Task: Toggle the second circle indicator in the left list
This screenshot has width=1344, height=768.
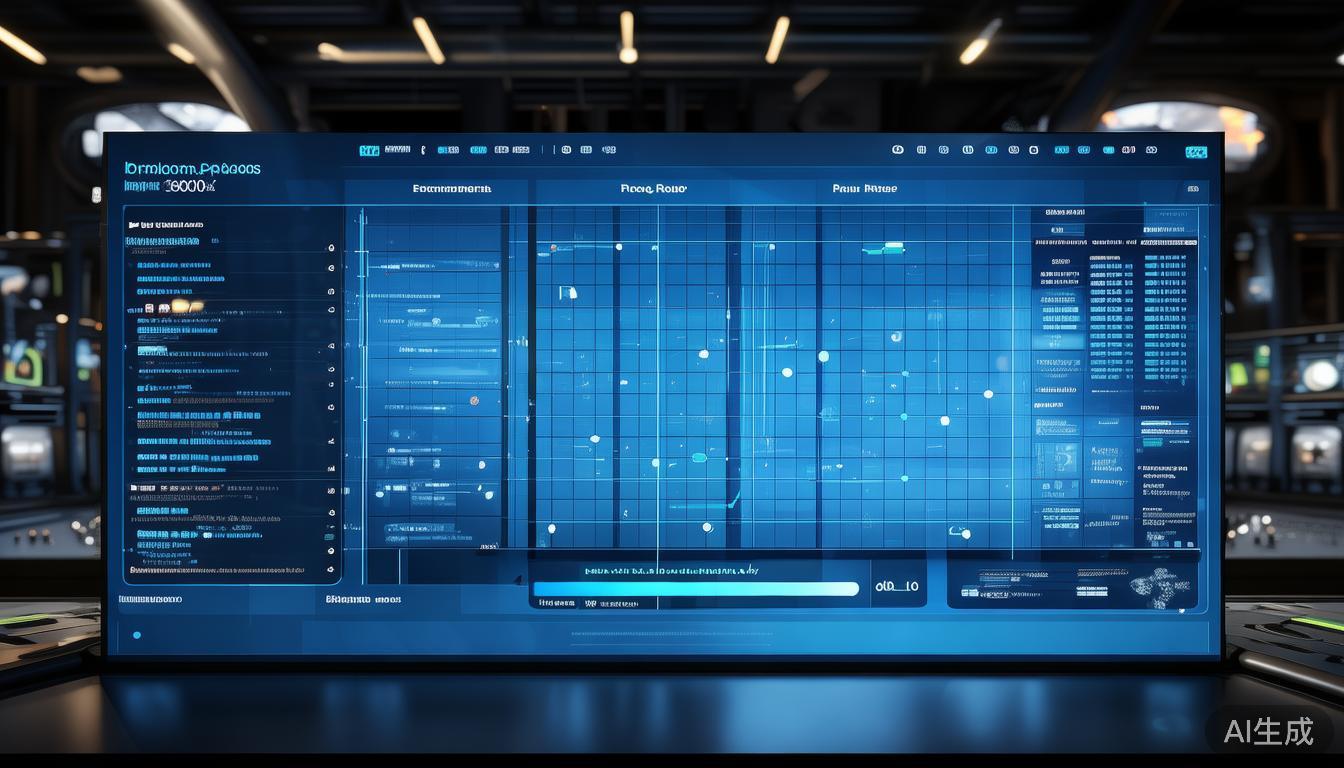Action: pyautogui.click(x=331, y=269)
